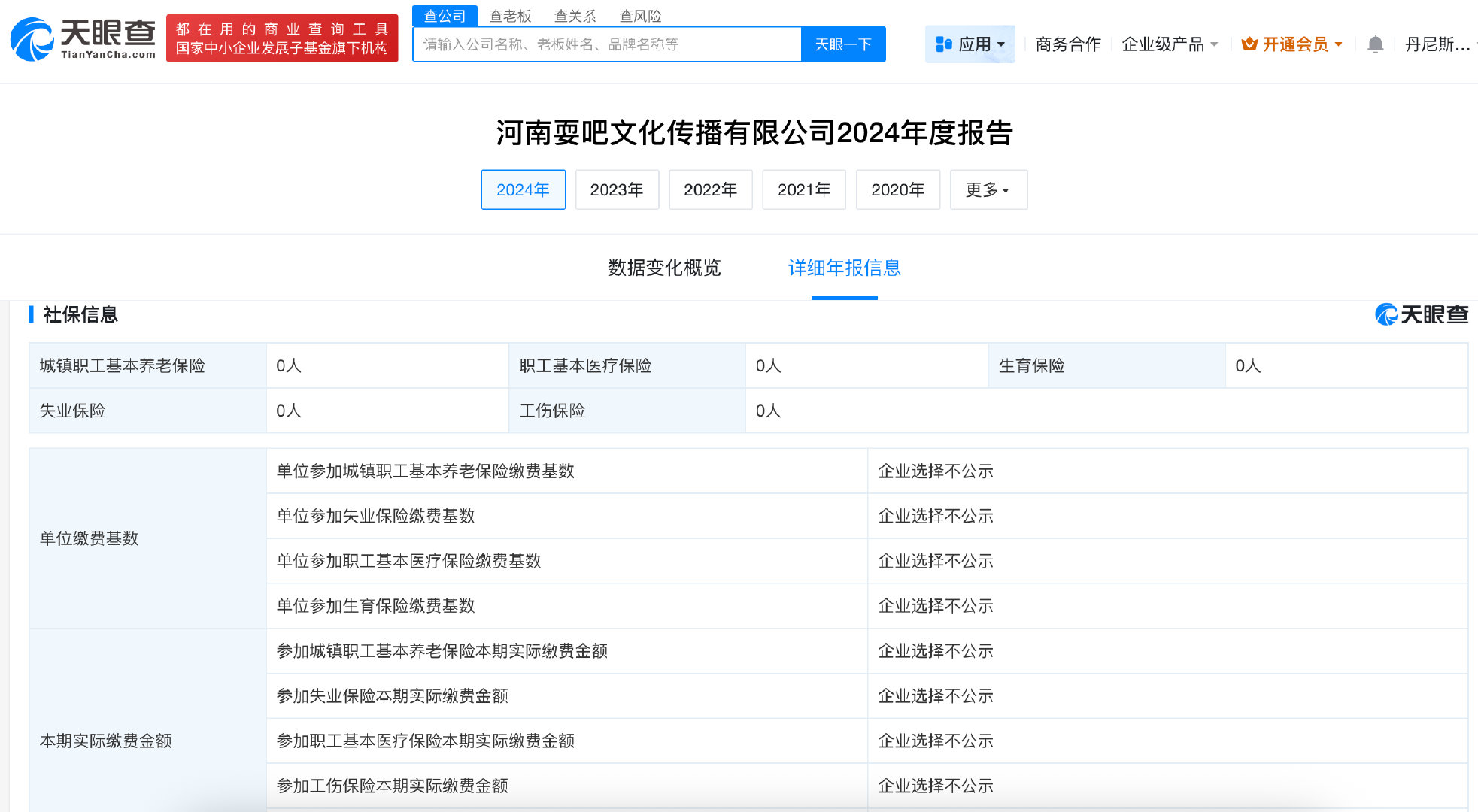The image size is (1478, 812).
Task: Click the red promo banner about 商业查询工具
Action: pyautogui.click(x=282, y=38)
